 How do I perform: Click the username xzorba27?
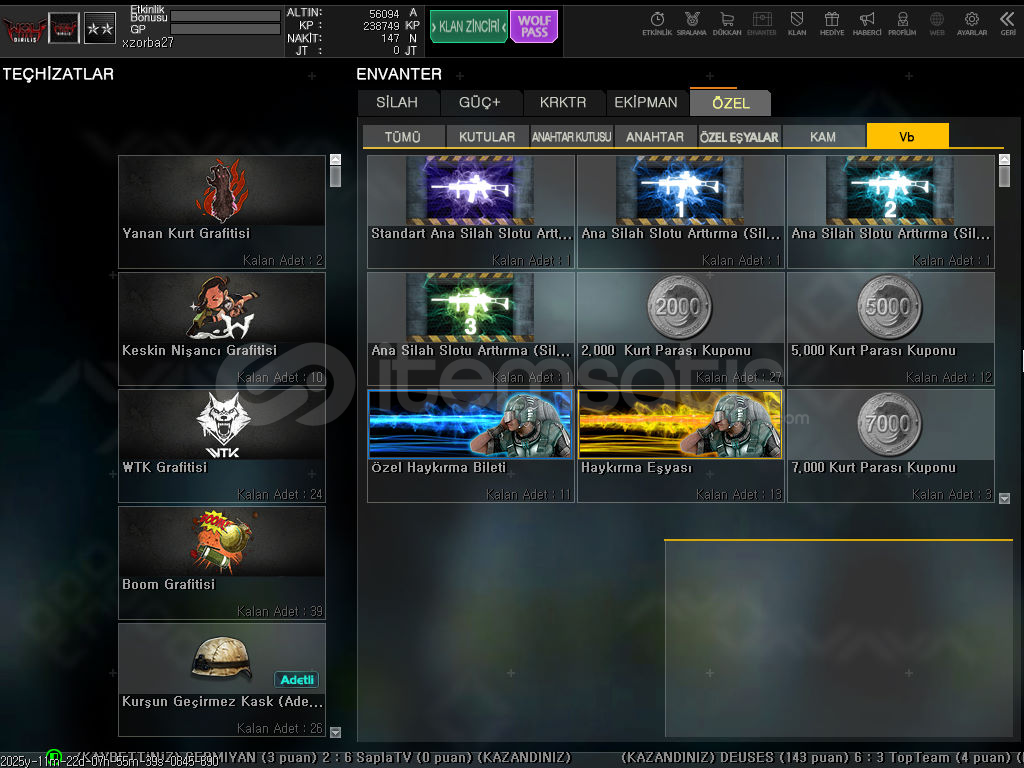click(x=148, y=43)
